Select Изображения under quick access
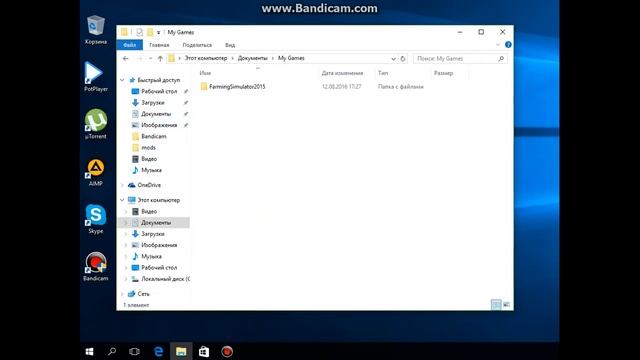This screenshot has height=360, width=640. pyautogui.click(x=159, y=125)
